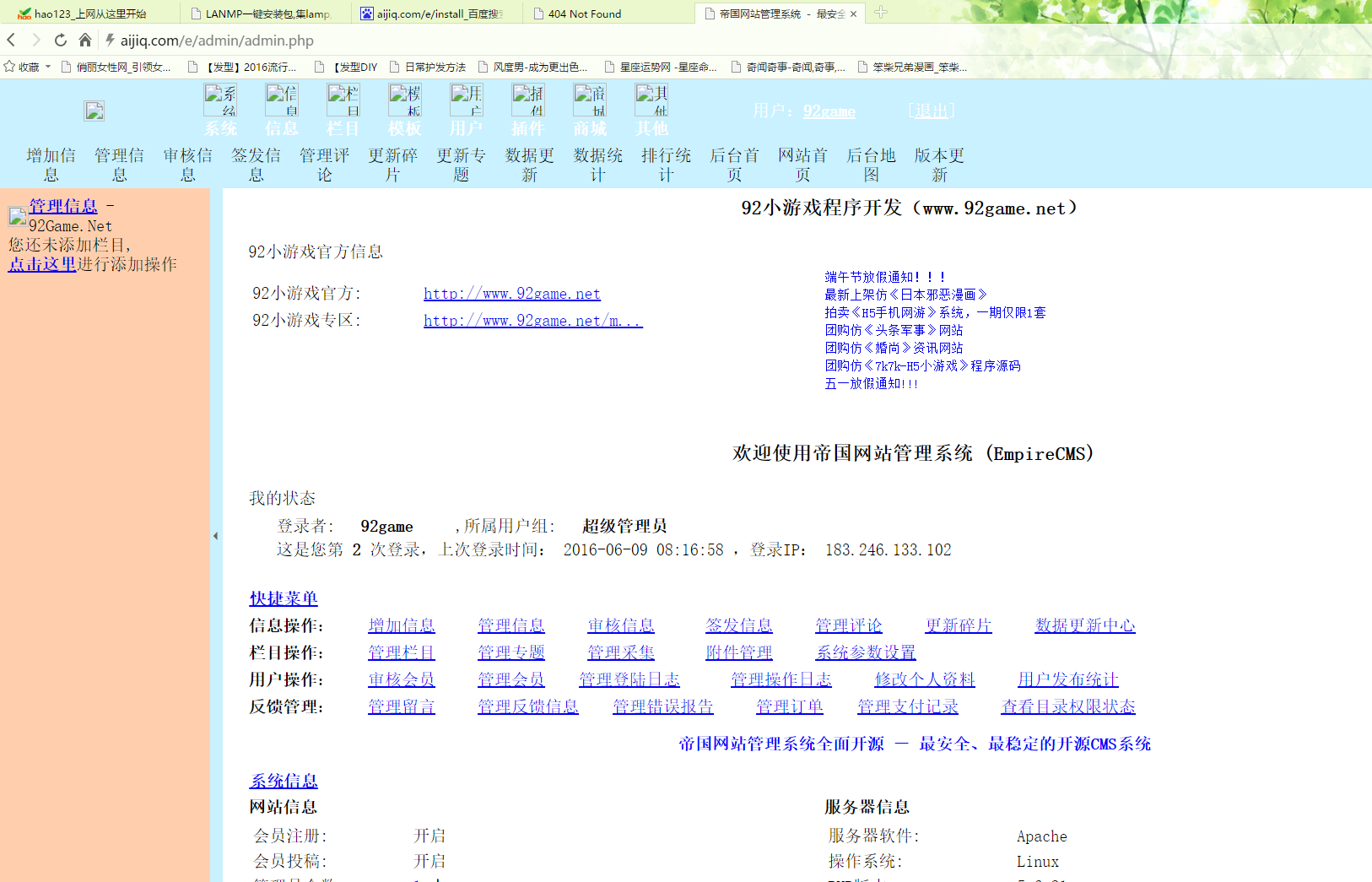Open the 五一放假通知 announcement
Screen dimensions: 1372x882
pos(871,383)
